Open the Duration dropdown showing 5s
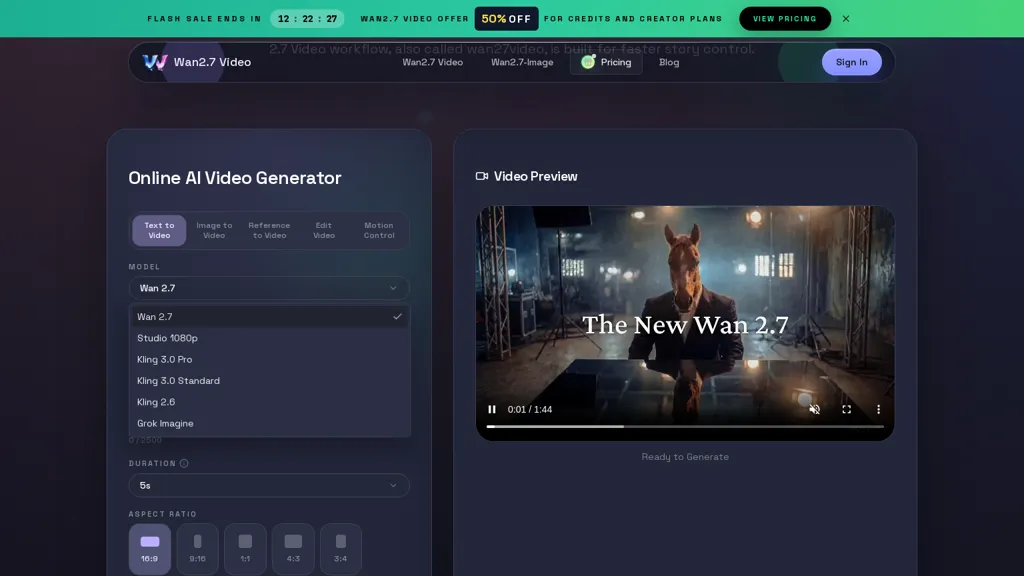 pyautogui.click(x=269, y=485)
